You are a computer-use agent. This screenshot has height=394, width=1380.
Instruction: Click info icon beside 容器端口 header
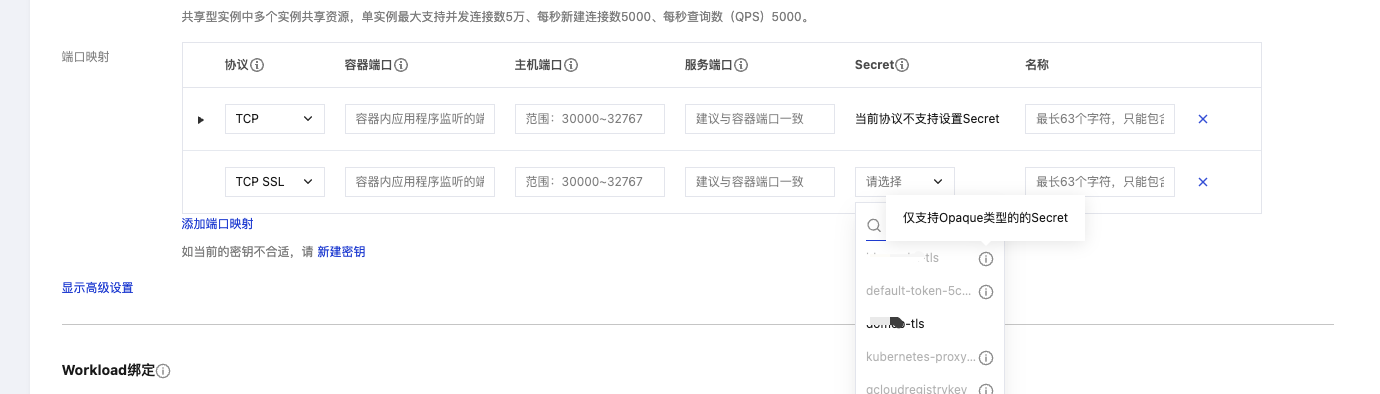[401, 65]
